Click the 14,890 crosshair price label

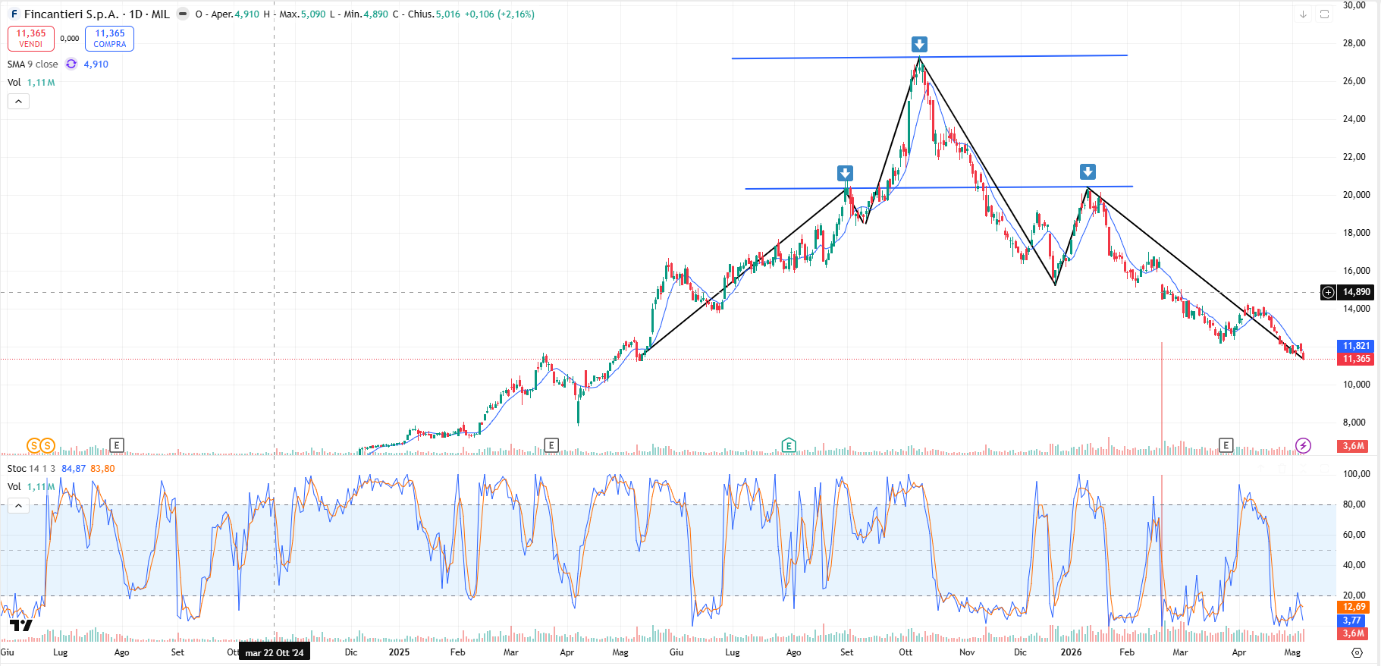click(x=1356, y=292)
